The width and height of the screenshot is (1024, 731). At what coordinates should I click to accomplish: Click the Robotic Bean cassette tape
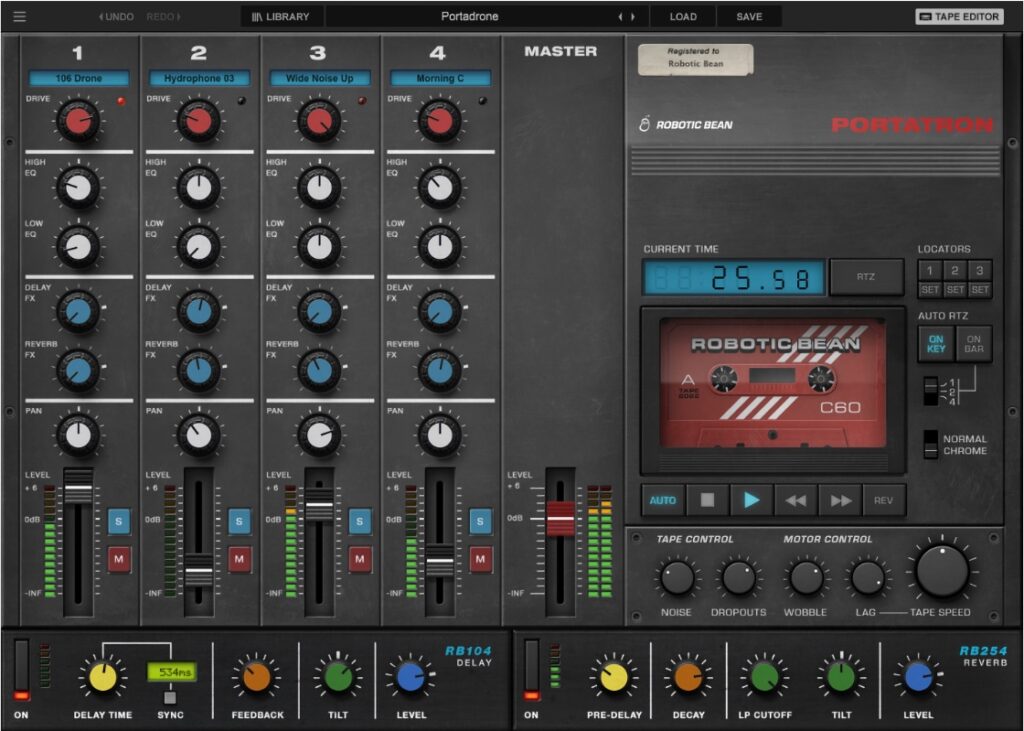click(772, 384)
